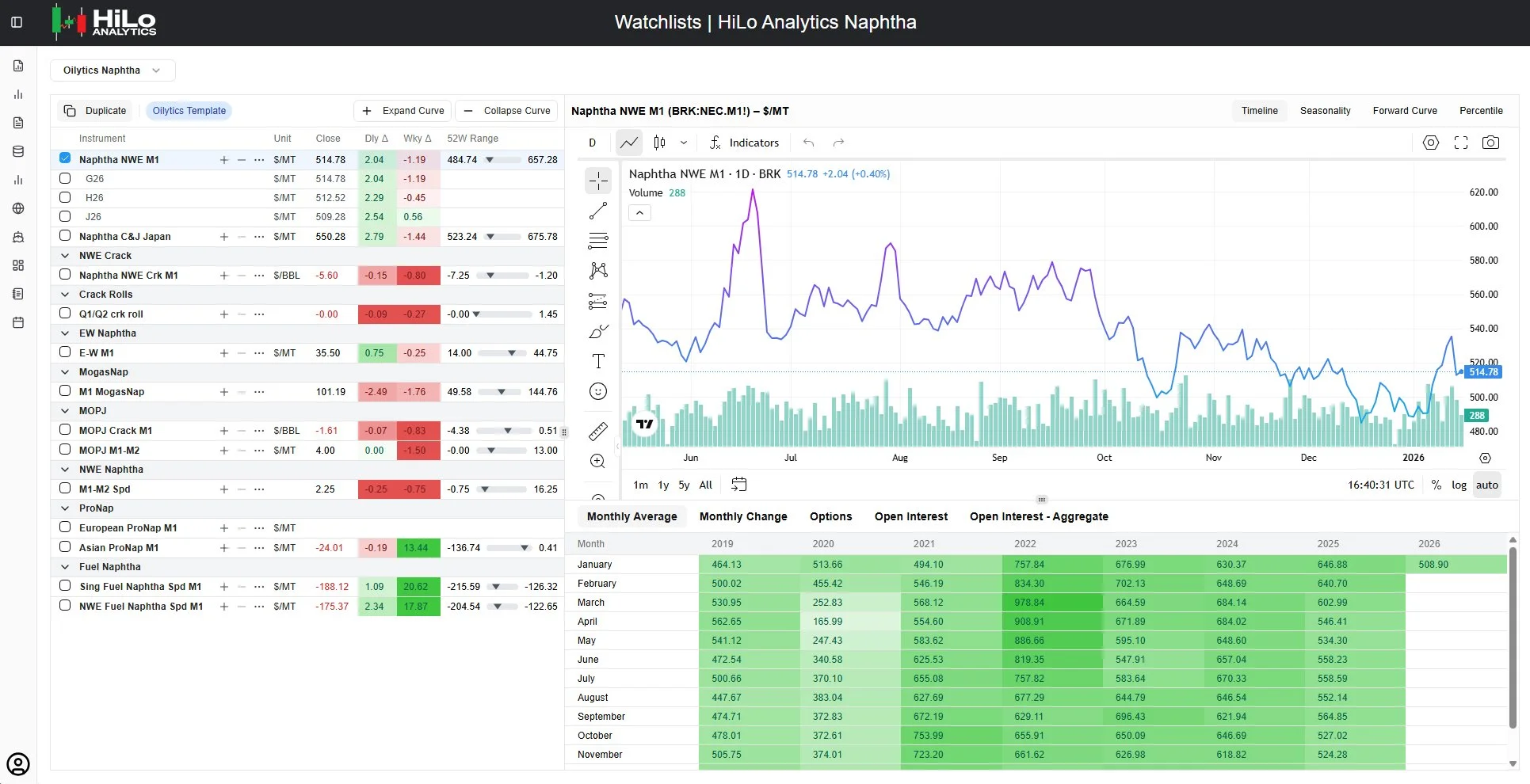Collapse the Fuel Naphtha section chevron

click(x=65, y=567)
